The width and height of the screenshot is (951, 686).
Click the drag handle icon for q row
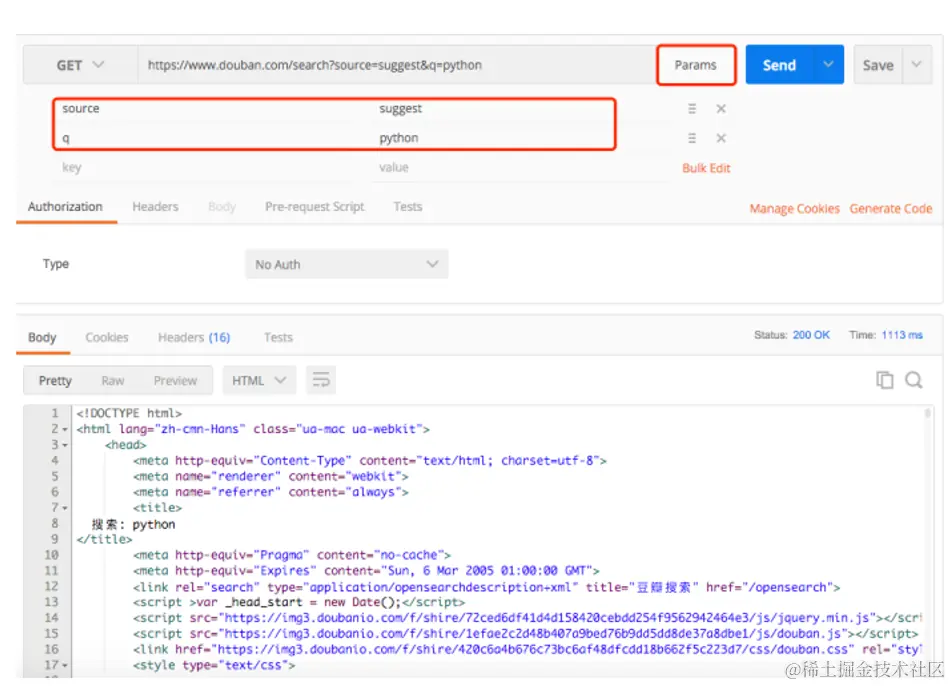coord(692,138)
